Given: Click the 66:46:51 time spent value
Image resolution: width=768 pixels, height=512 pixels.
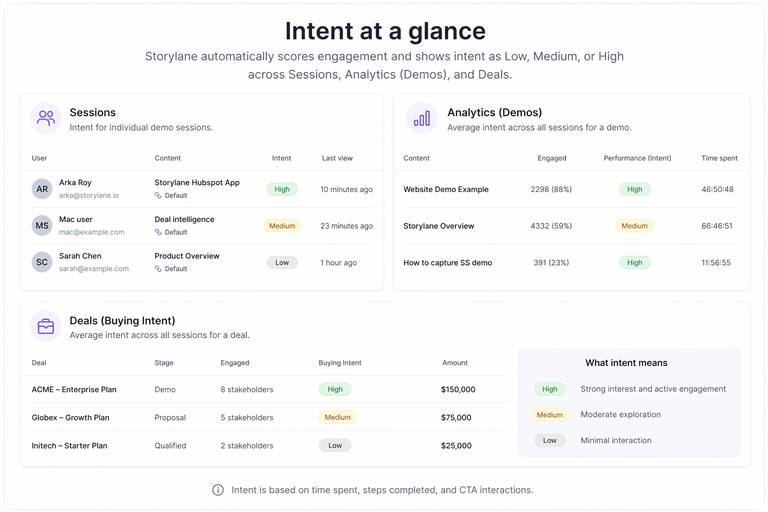Looking at the screenshot, I should click(717, 226).
